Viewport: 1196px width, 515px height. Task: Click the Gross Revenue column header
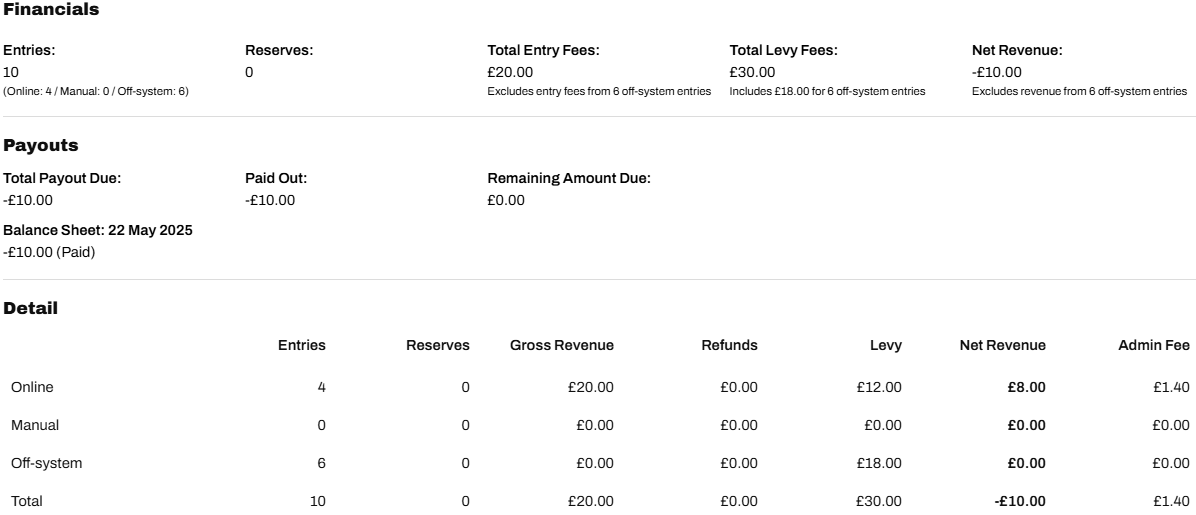tap(562, 346)
